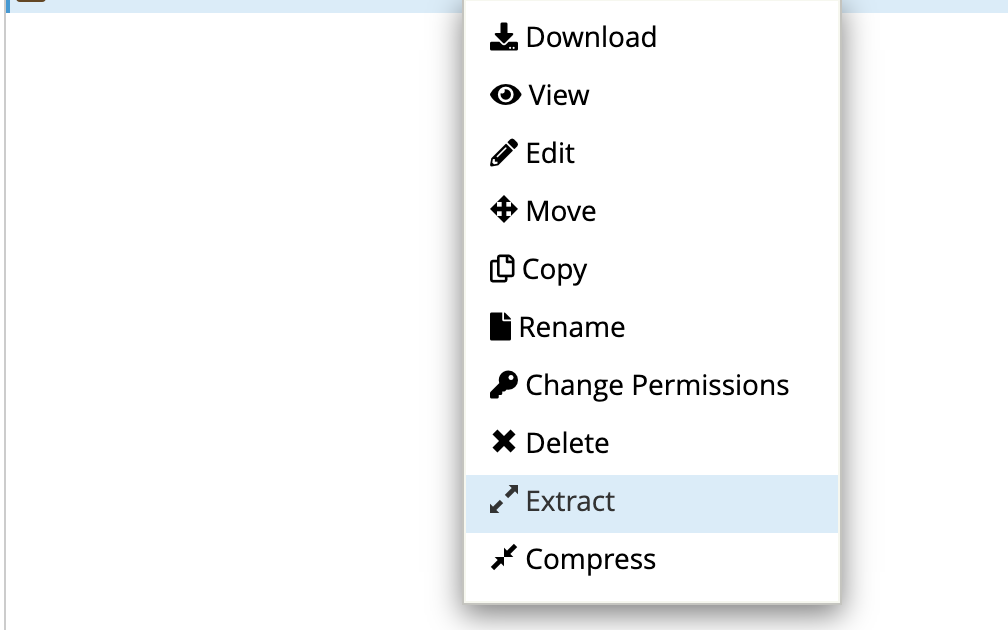The height and width of the screenshot is (630, 1008).
Task: Click the Download tray icon
Action: click(x=503, y=37)
